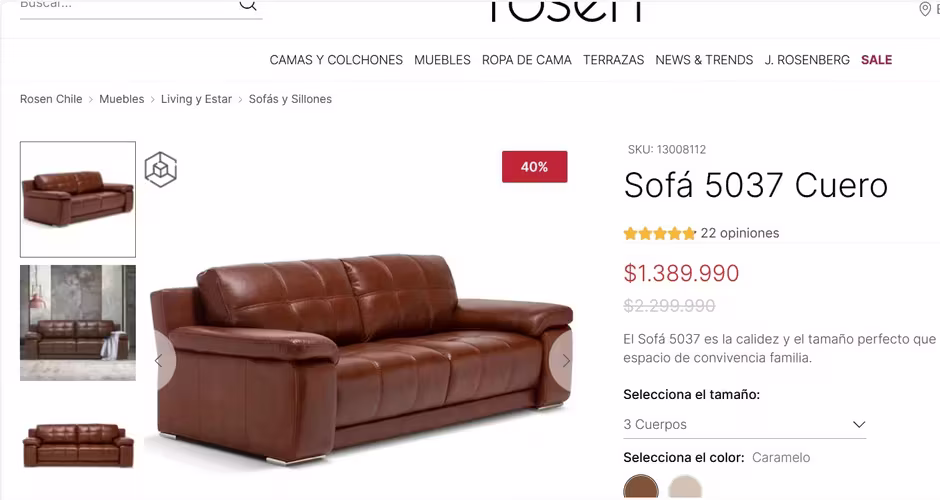Viewport: 940px width, 500px height.
Task: Select the Caramelo brown color swatch
Action: tap(641, 487)
